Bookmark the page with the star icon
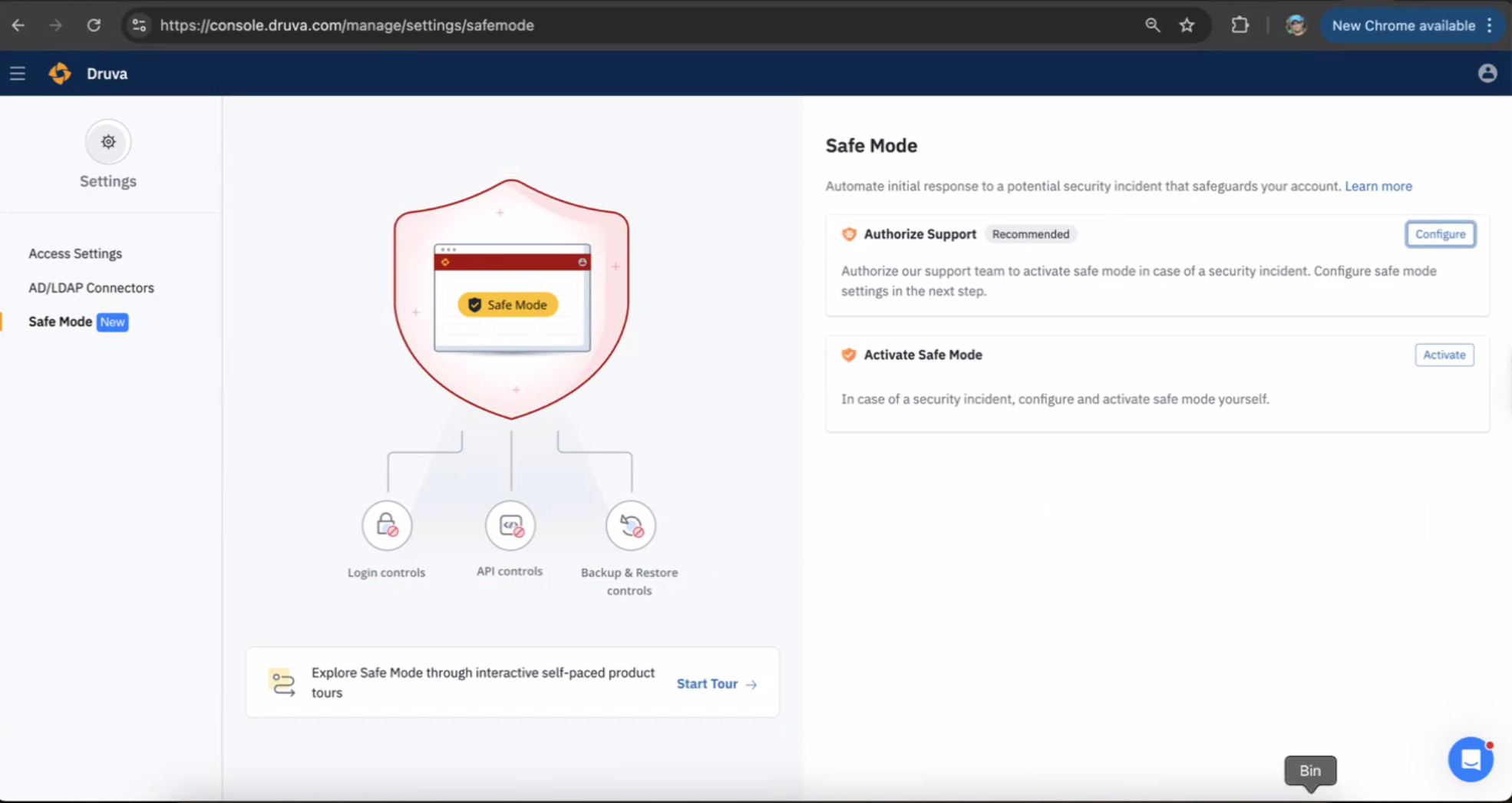Viewport: 1512px width, 803px height. pos(1187,25)
